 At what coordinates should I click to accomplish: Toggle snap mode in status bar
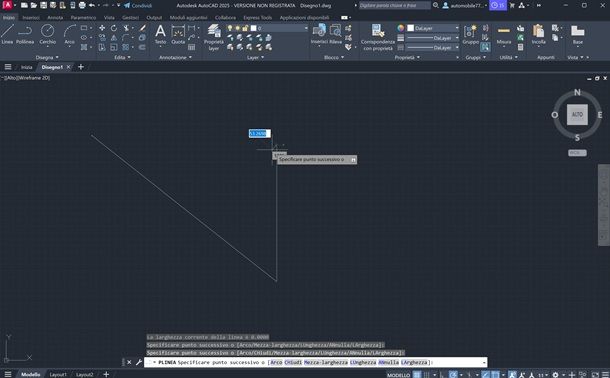tap(427, 374)
